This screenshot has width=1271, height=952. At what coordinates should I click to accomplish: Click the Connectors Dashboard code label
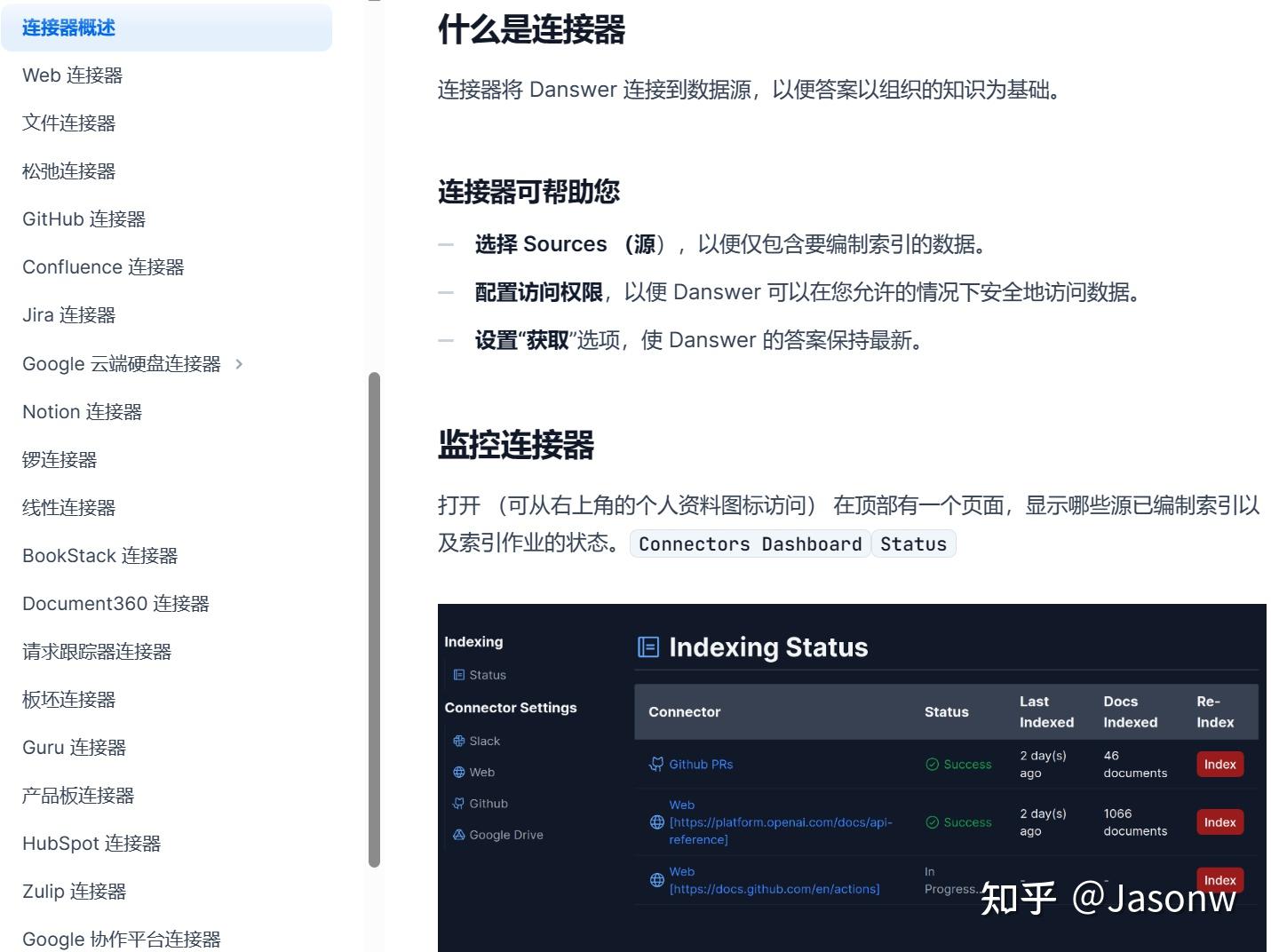pos(750,543)
